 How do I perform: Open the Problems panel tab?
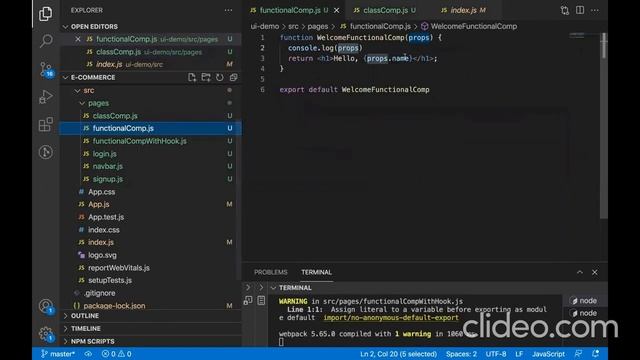271,272
